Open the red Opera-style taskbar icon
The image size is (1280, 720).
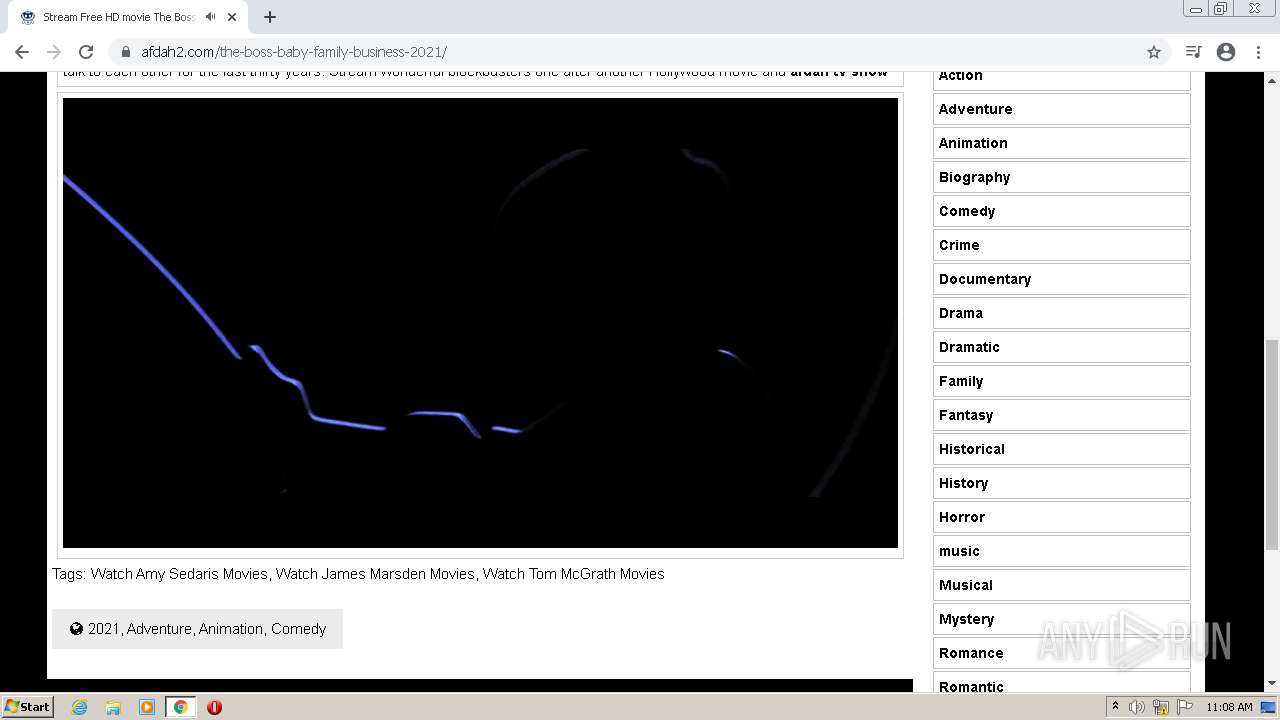tap(214, 707)
